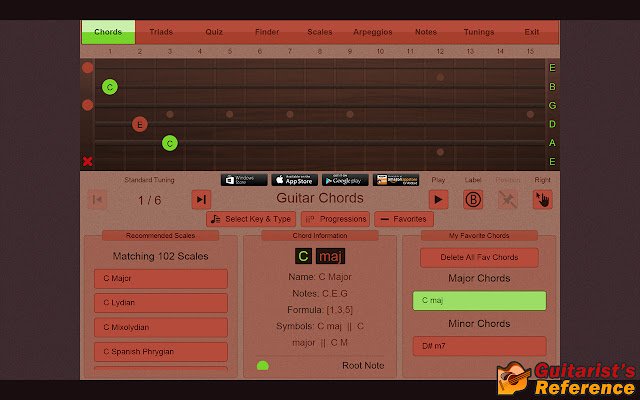Click the Standard Tuning label
Image resolution: width=640 pixels, height=400 pixels.
point(149,180)
